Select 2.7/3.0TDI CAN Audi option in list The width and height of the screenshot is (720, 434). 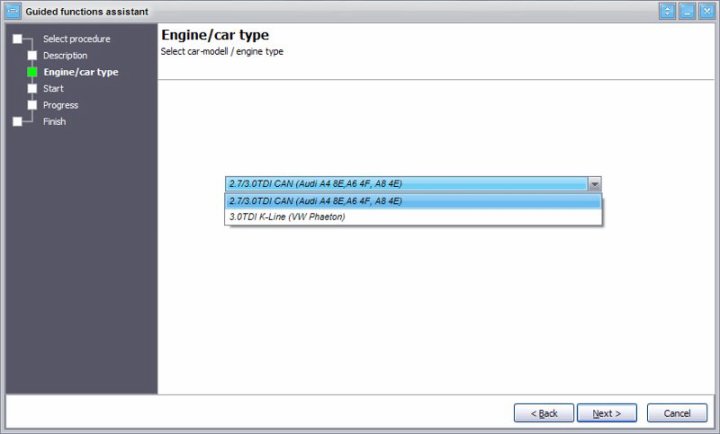[413, 201]
